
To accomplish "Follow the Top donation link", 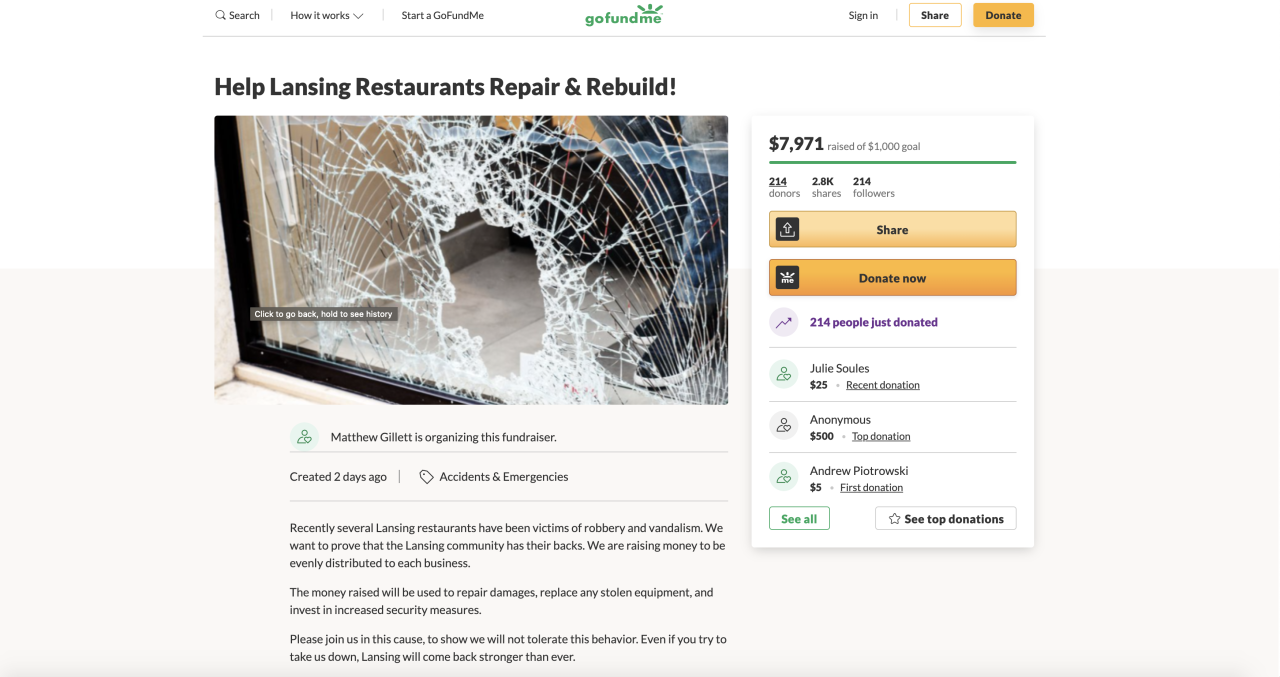I will coord(881,436).
